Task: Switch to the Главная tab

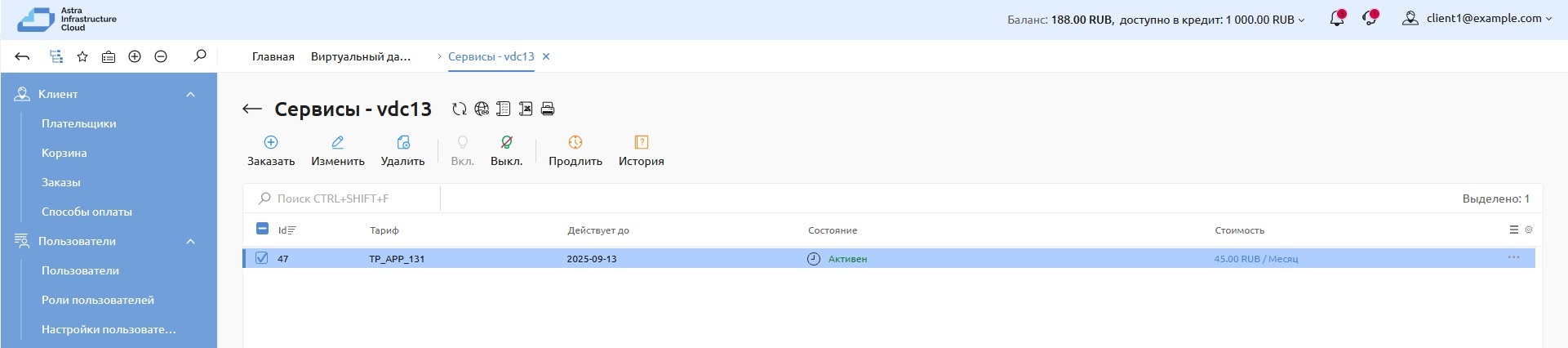Action: [273, 56]
